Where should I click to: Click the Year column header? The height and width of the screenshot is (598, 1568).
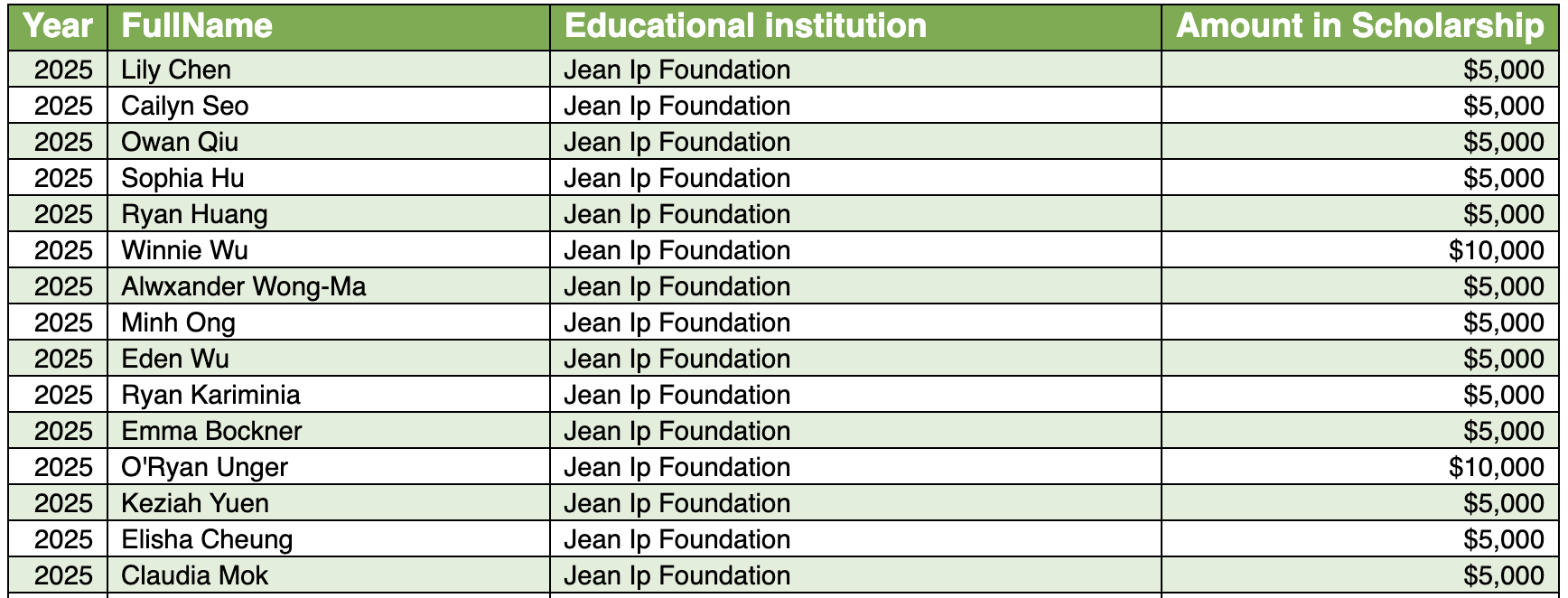(58, 26)
